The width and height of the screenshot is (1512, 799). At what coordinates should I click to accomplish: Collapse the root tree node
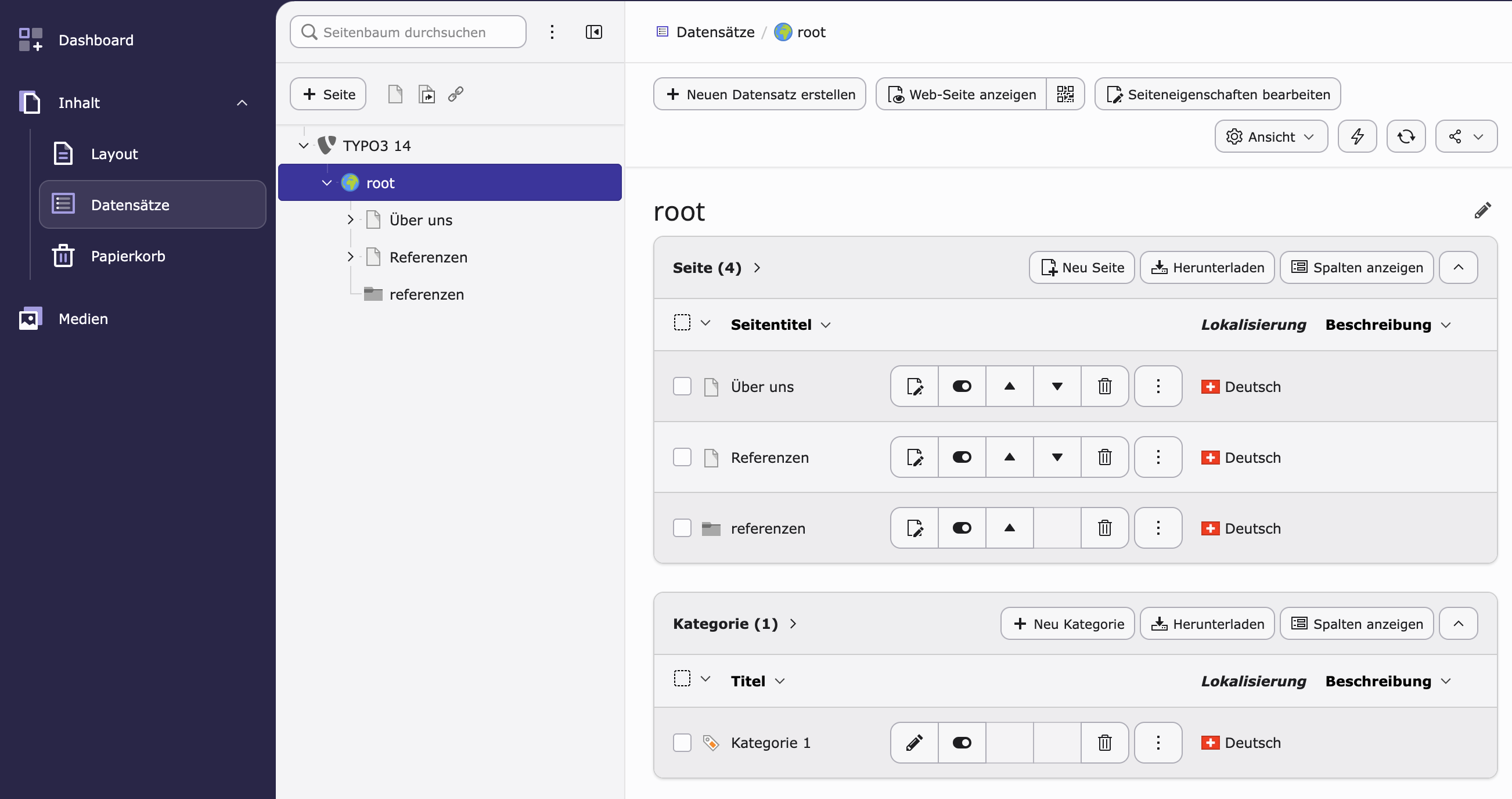327,182
